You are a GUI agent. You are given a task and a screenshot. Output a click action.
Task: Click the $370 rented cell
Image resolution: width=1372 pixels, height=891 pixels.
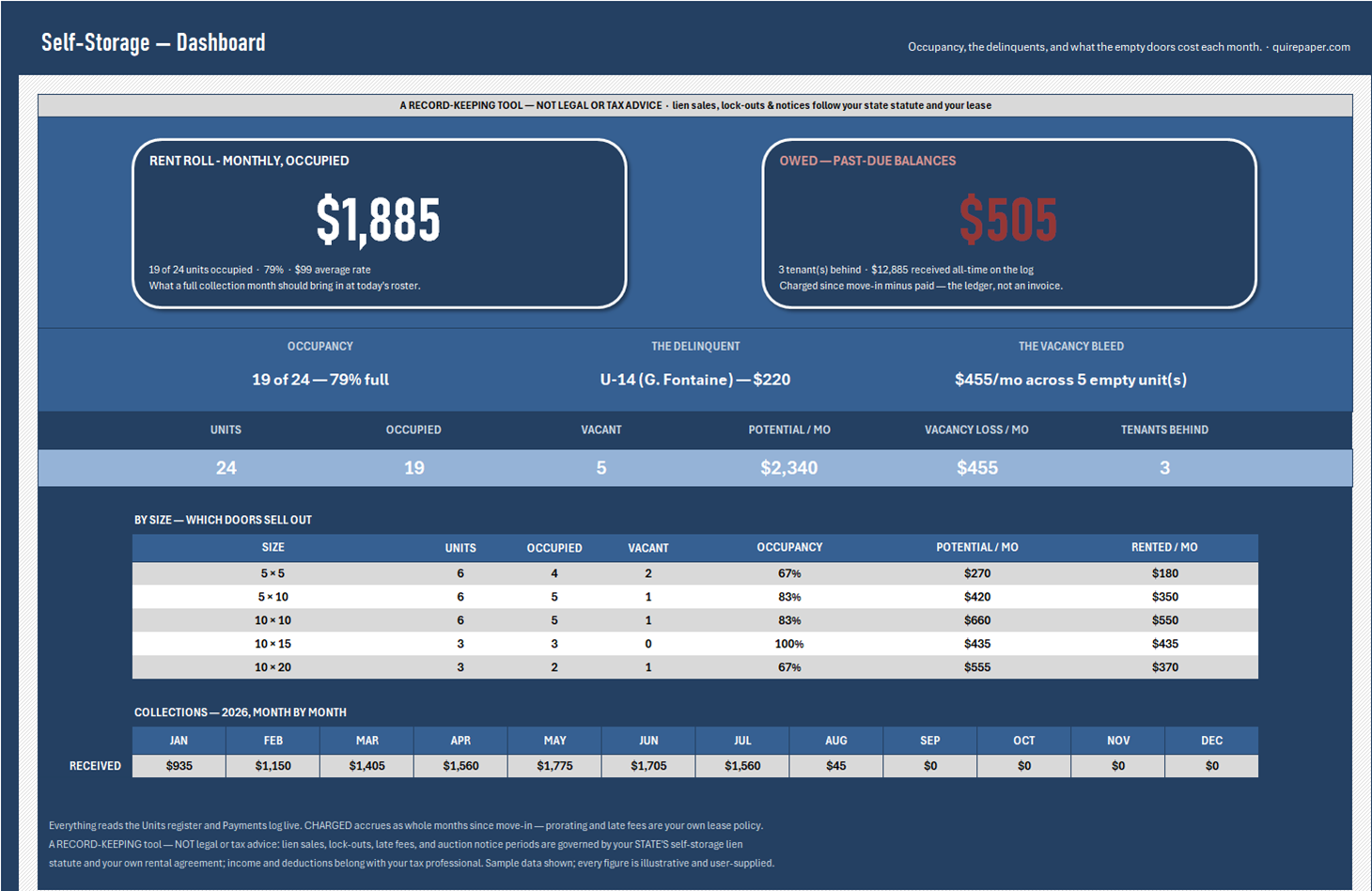1164,667
